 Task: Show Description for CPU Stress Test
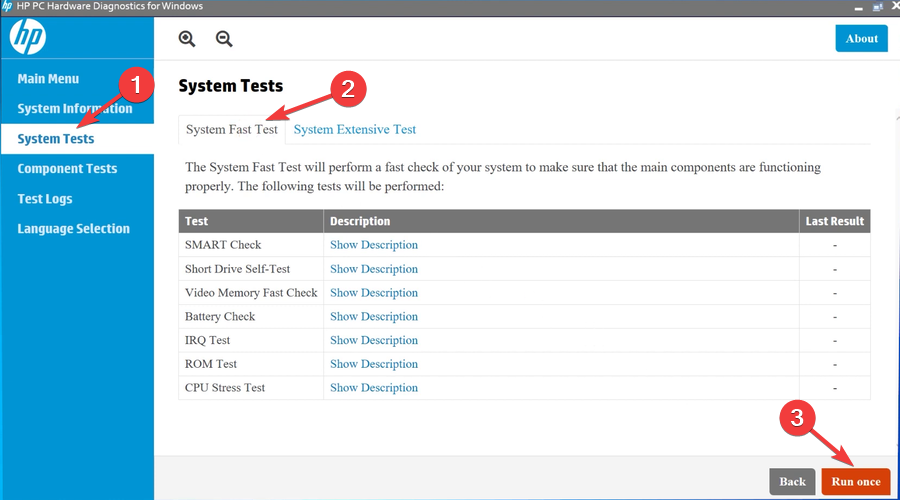(374, 388)
